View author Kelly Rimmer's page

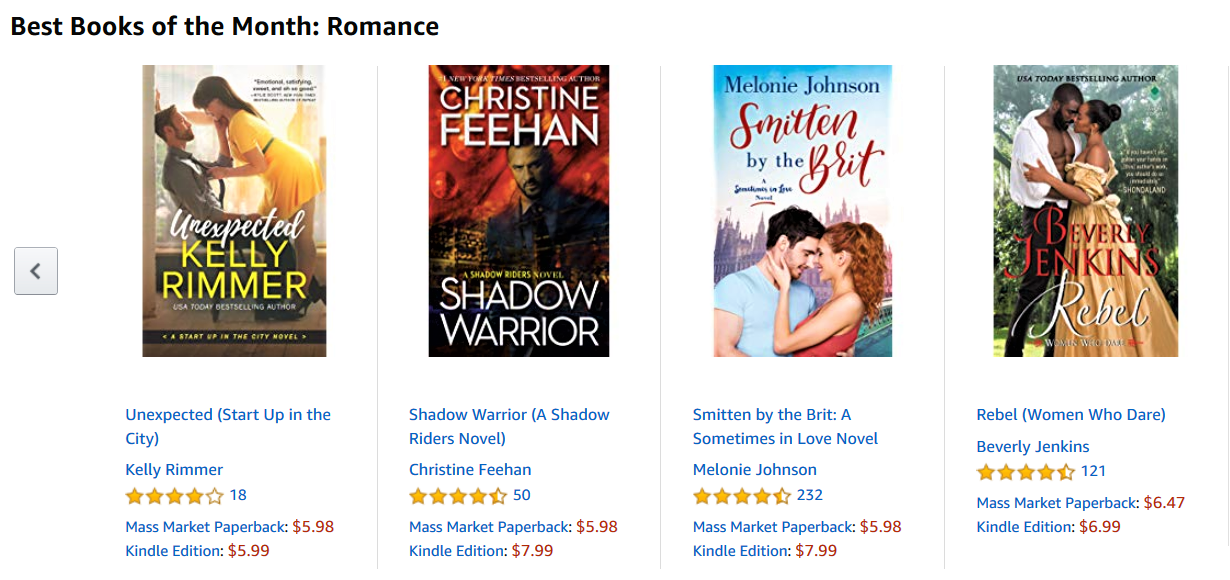click(x=174, y=470)
